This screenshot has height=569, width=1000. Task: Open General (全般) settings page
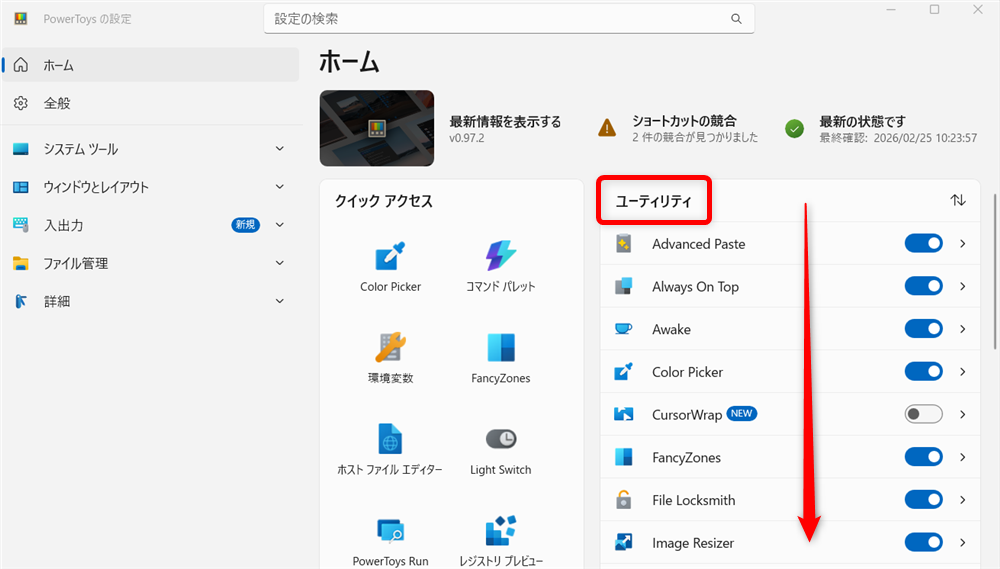(151, 103)
